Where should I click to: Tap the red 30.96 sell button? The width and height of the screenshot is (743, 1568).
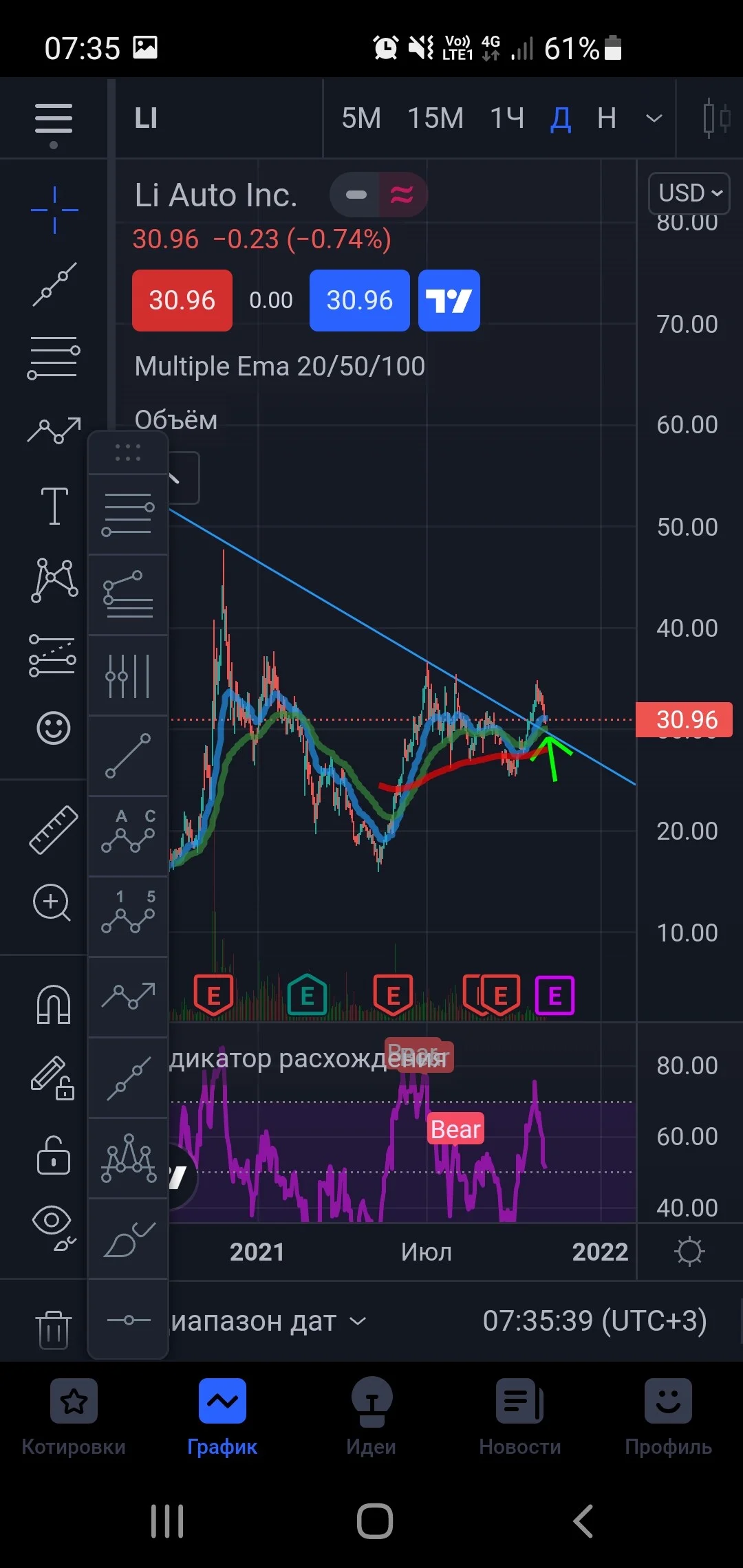point(182,301)
